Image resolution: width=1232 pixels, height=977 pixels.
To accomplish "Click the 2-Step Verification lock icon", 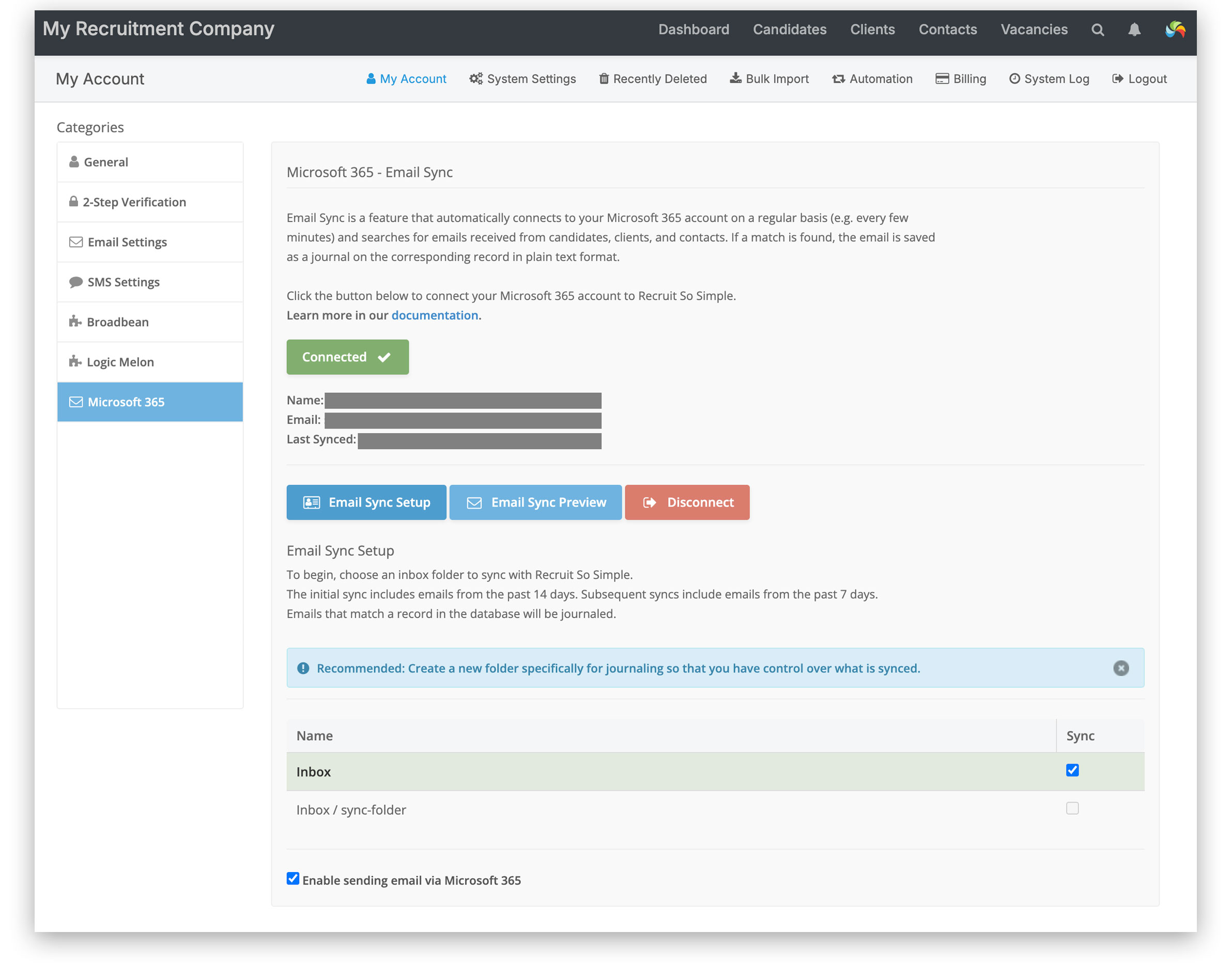I will (x=73, y=201).
